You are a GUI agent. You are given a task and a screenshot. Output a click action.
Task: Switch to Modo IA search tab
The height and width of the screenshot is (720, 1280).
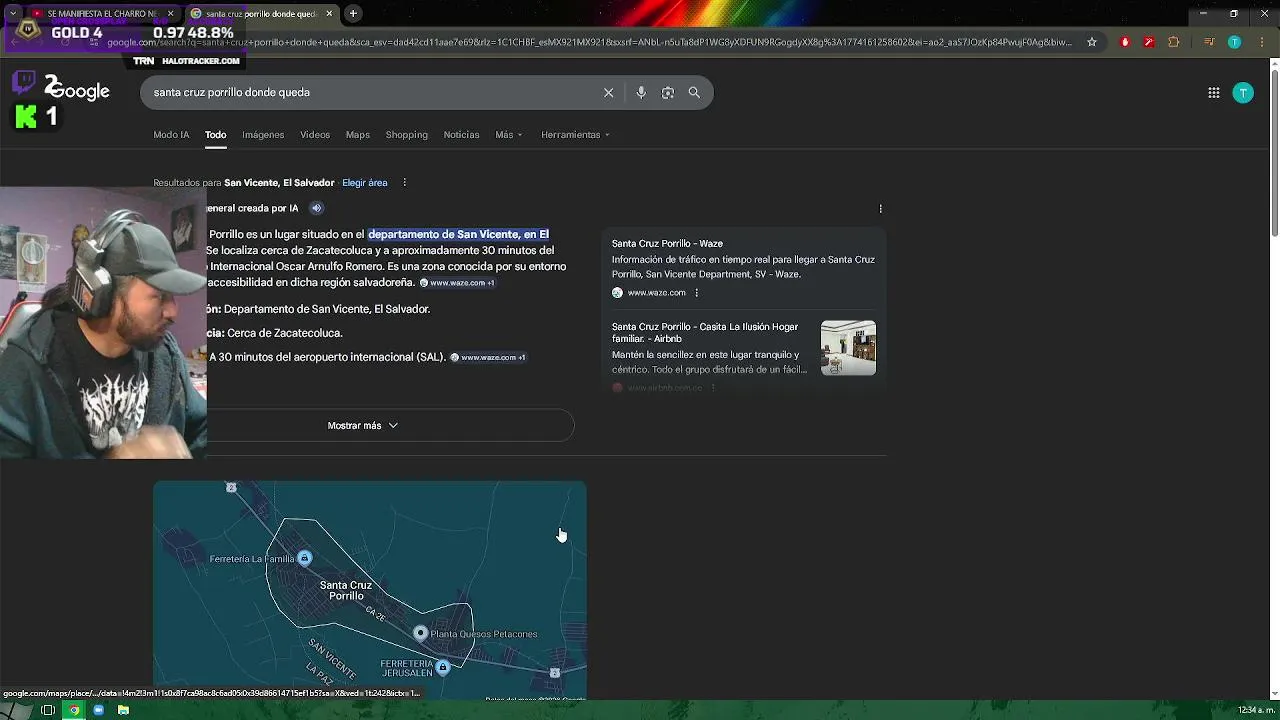point(171,135)
